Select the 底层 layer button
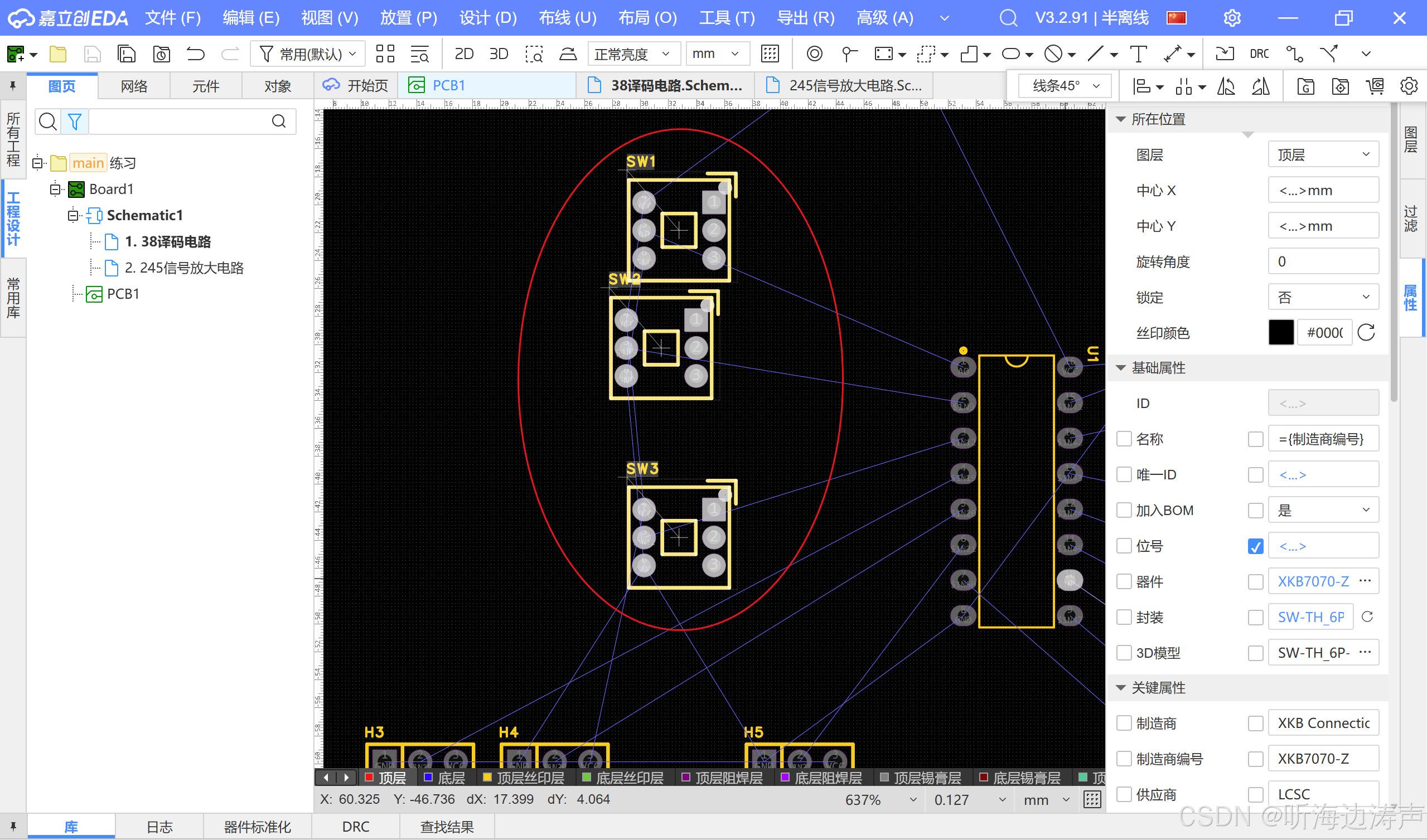 click(x=444, y=778)
